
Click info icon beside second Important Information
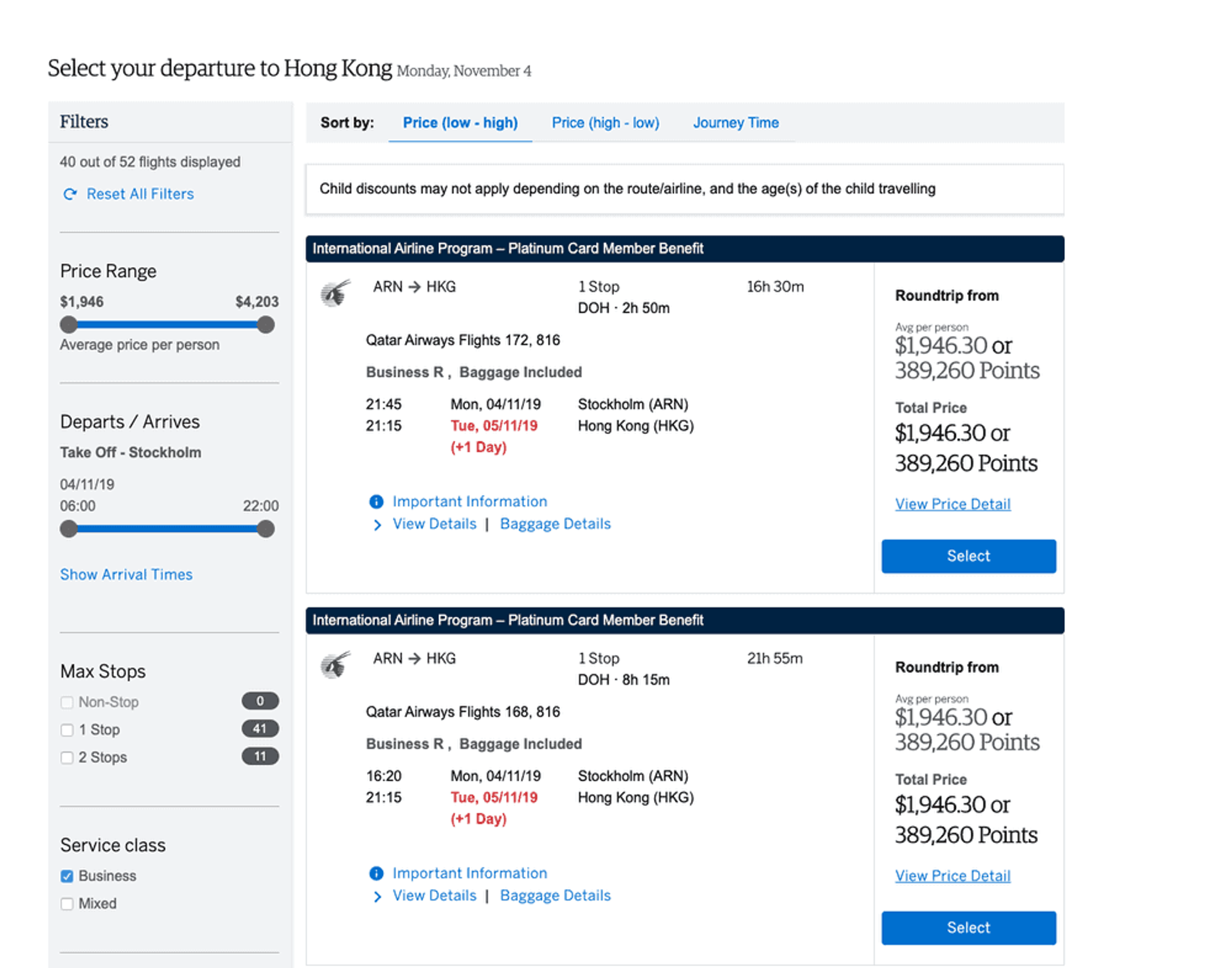point(376,873)
